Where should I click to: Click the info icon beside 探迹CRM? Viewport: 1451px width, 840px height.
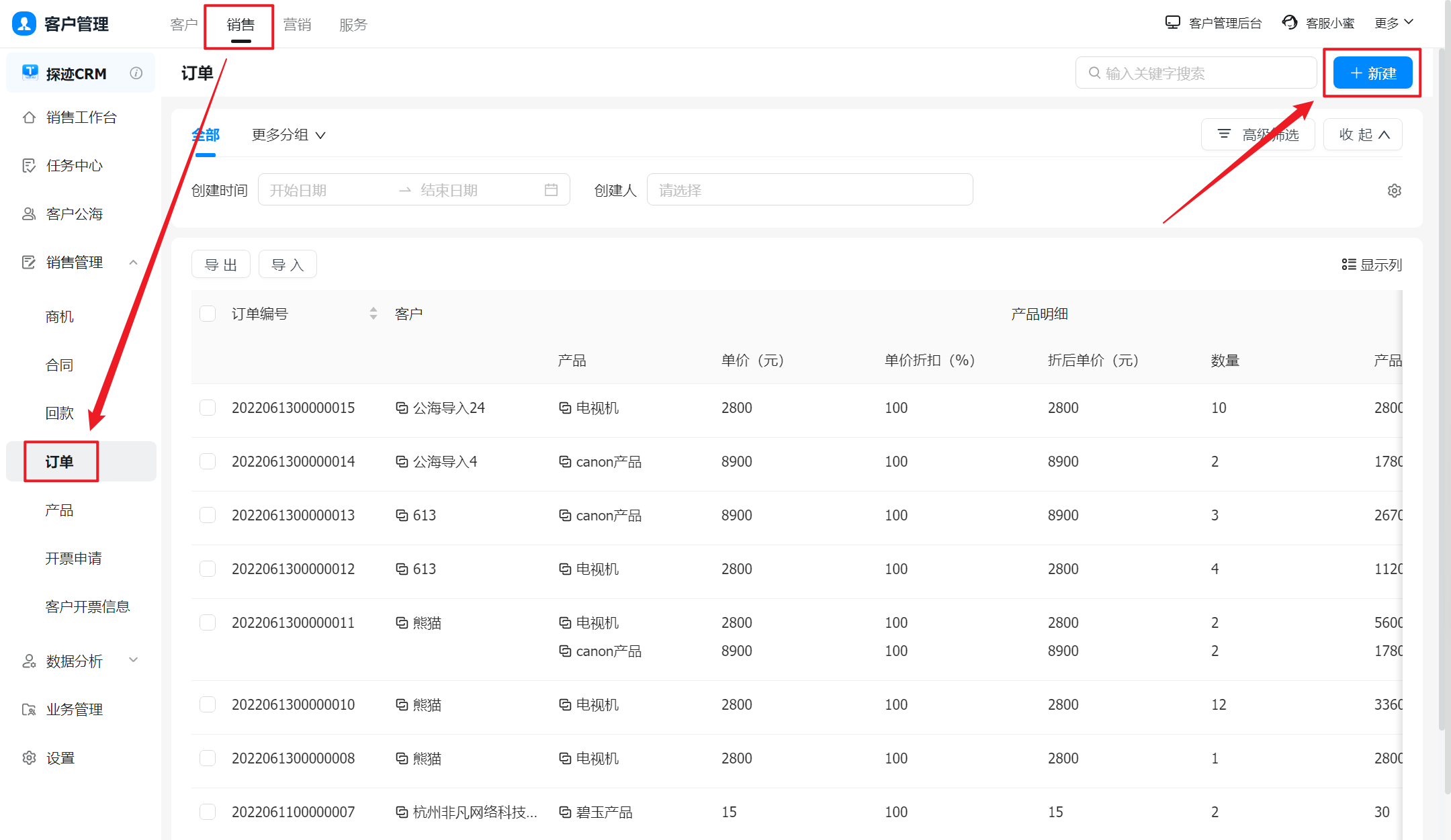136,73
